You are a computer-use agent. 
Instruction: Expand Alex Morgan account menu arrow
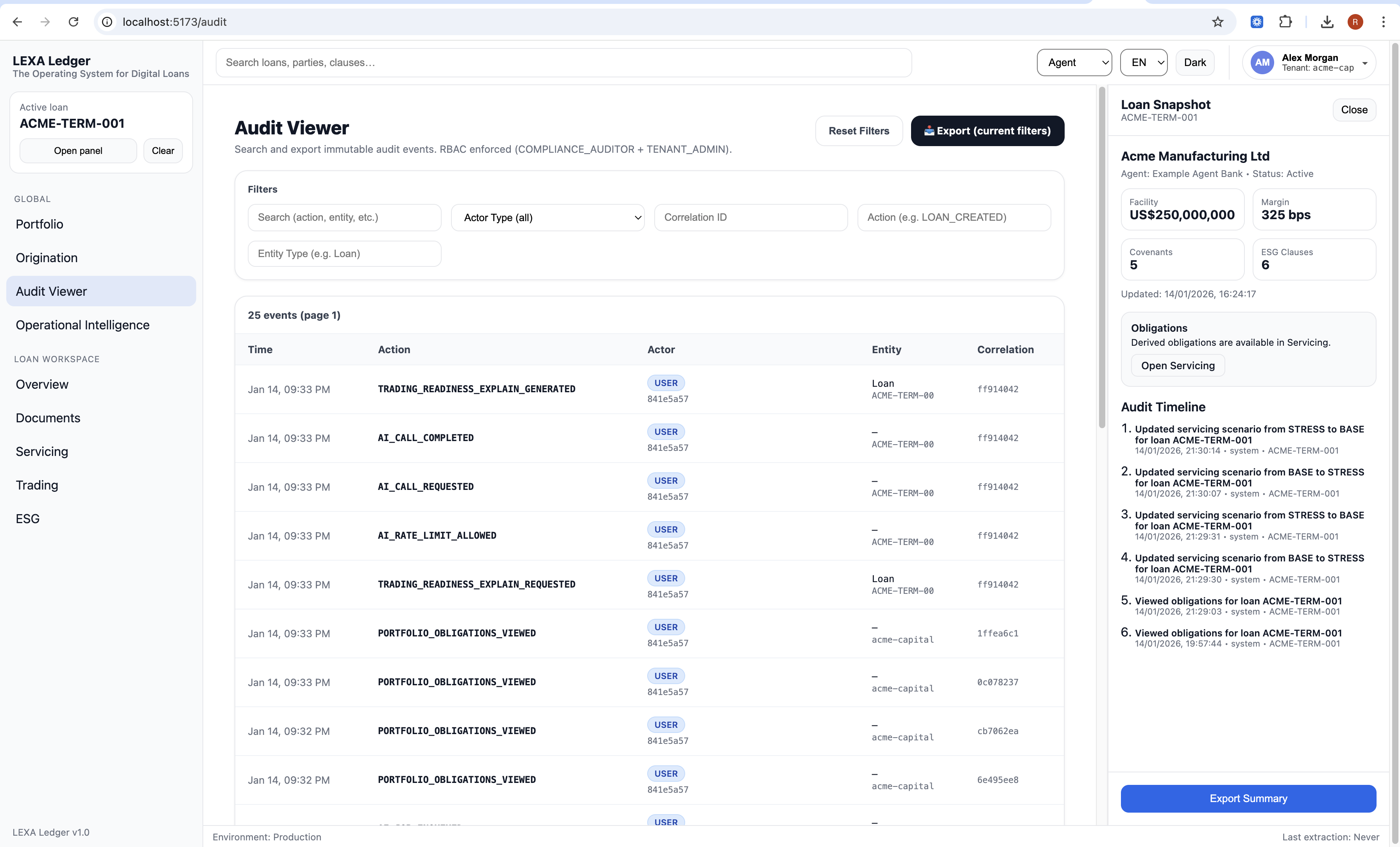[1365, 63]
